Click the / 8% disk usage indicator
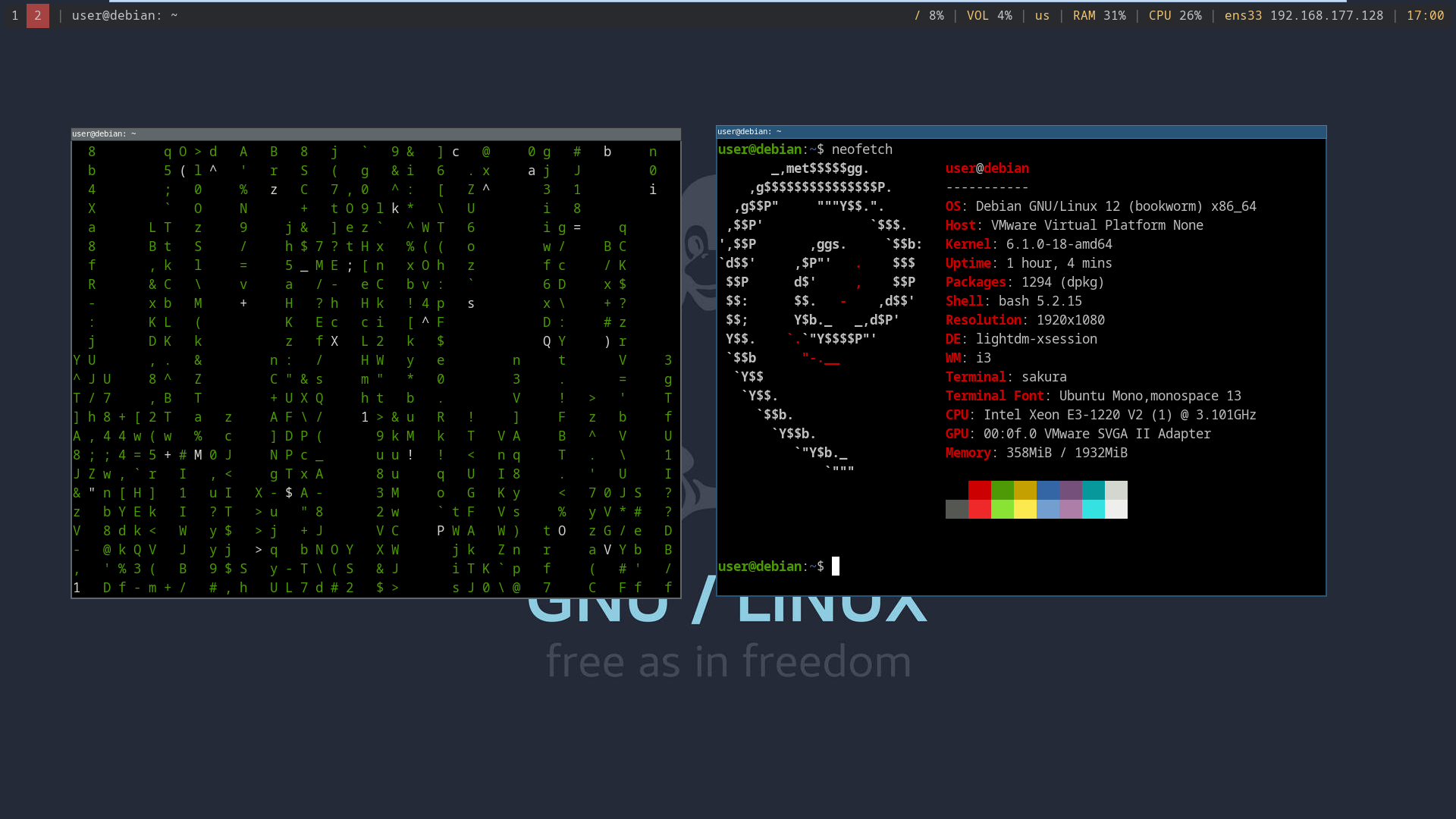The height and width of the screenshot is (819, 1456). [930, 15]
